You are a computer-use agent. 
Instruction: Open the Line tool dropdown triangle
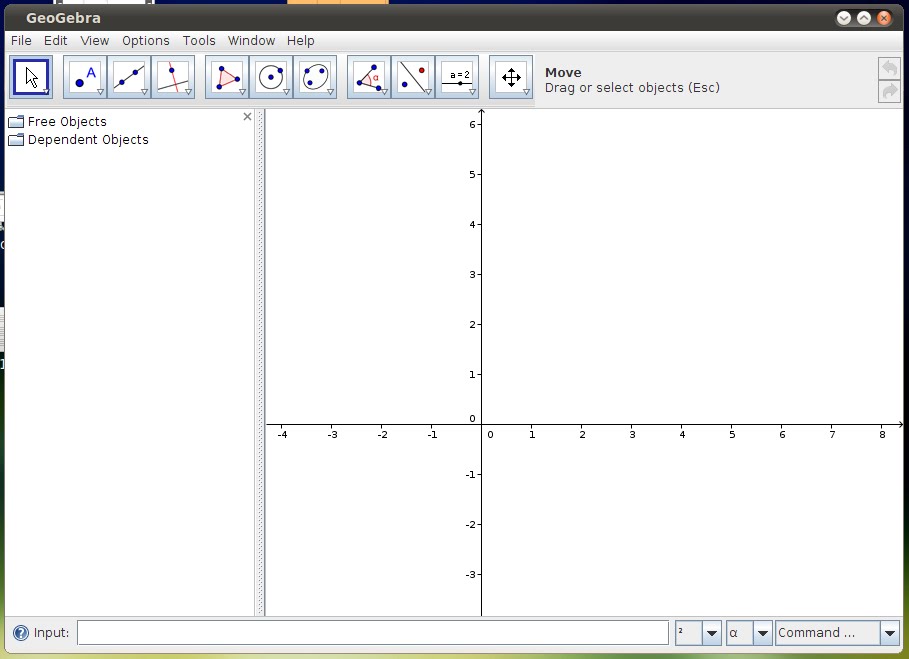click(x=144, y=92)
